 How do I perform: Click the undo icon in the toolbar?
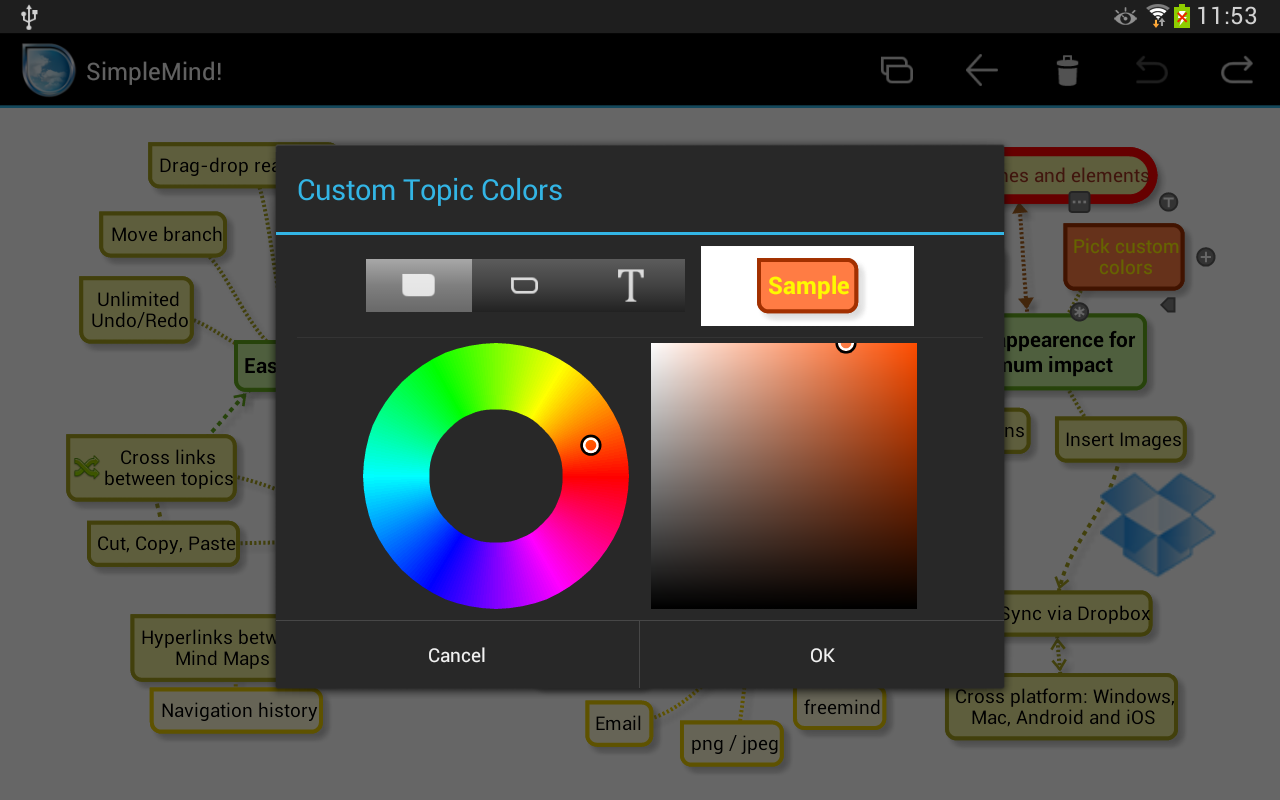point(1151,70)
